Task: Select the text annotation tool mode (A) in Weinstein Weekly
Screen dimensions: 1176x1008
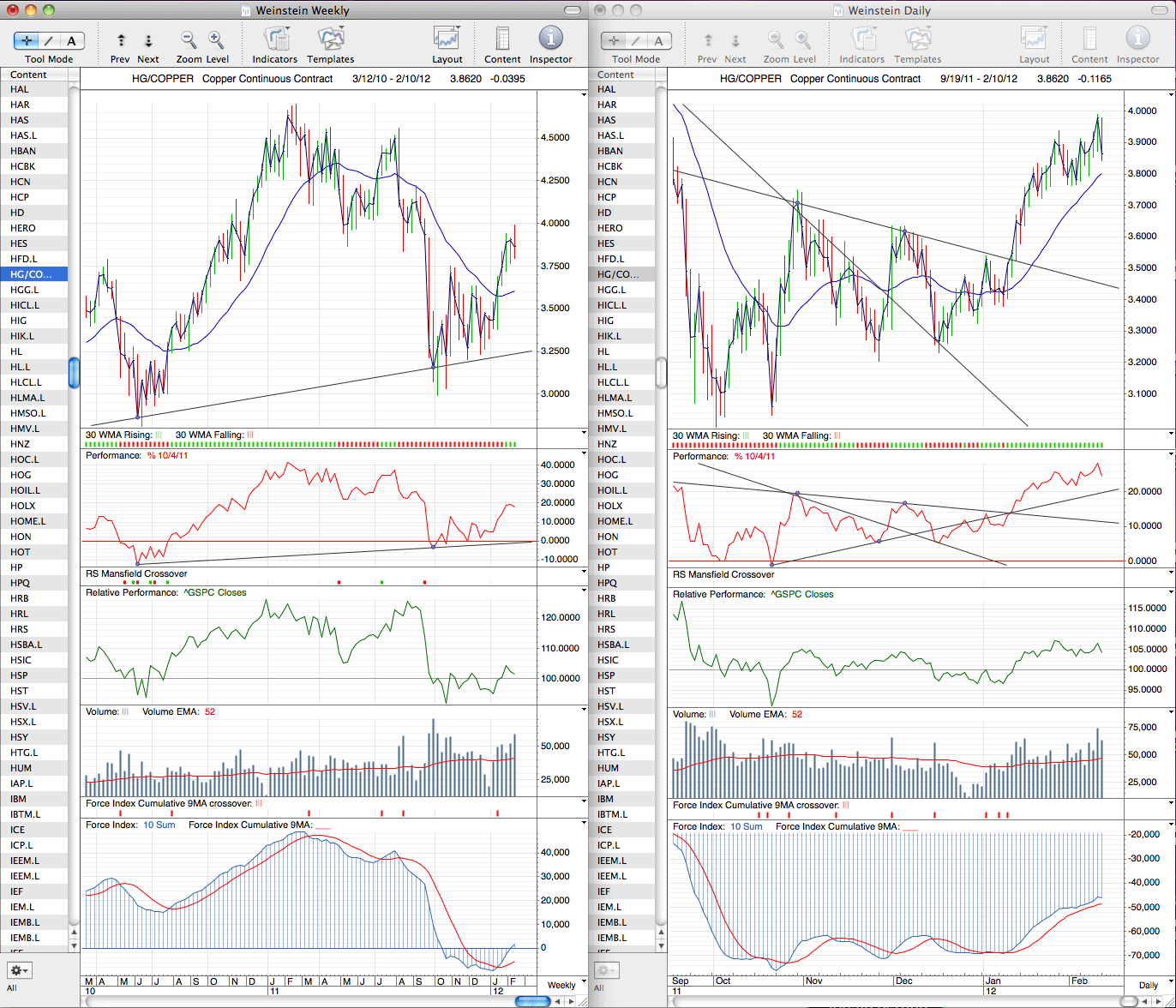Action: pos(72,41)
